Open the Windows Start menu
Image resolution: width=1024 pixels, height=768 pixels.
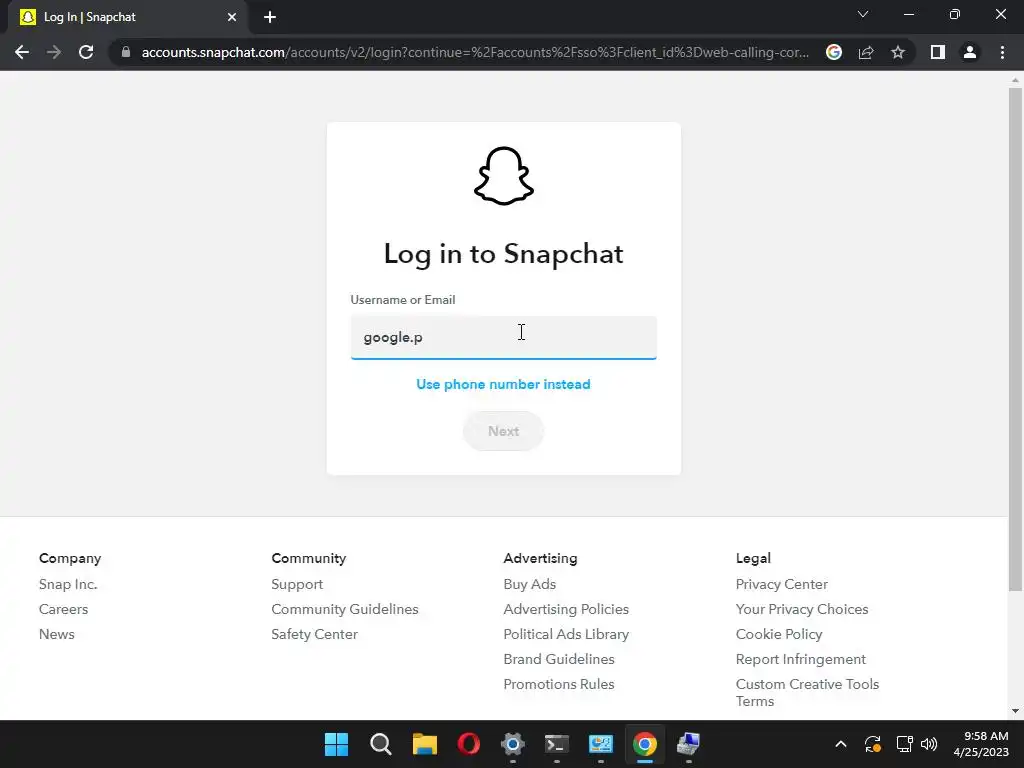pos(336,744)
